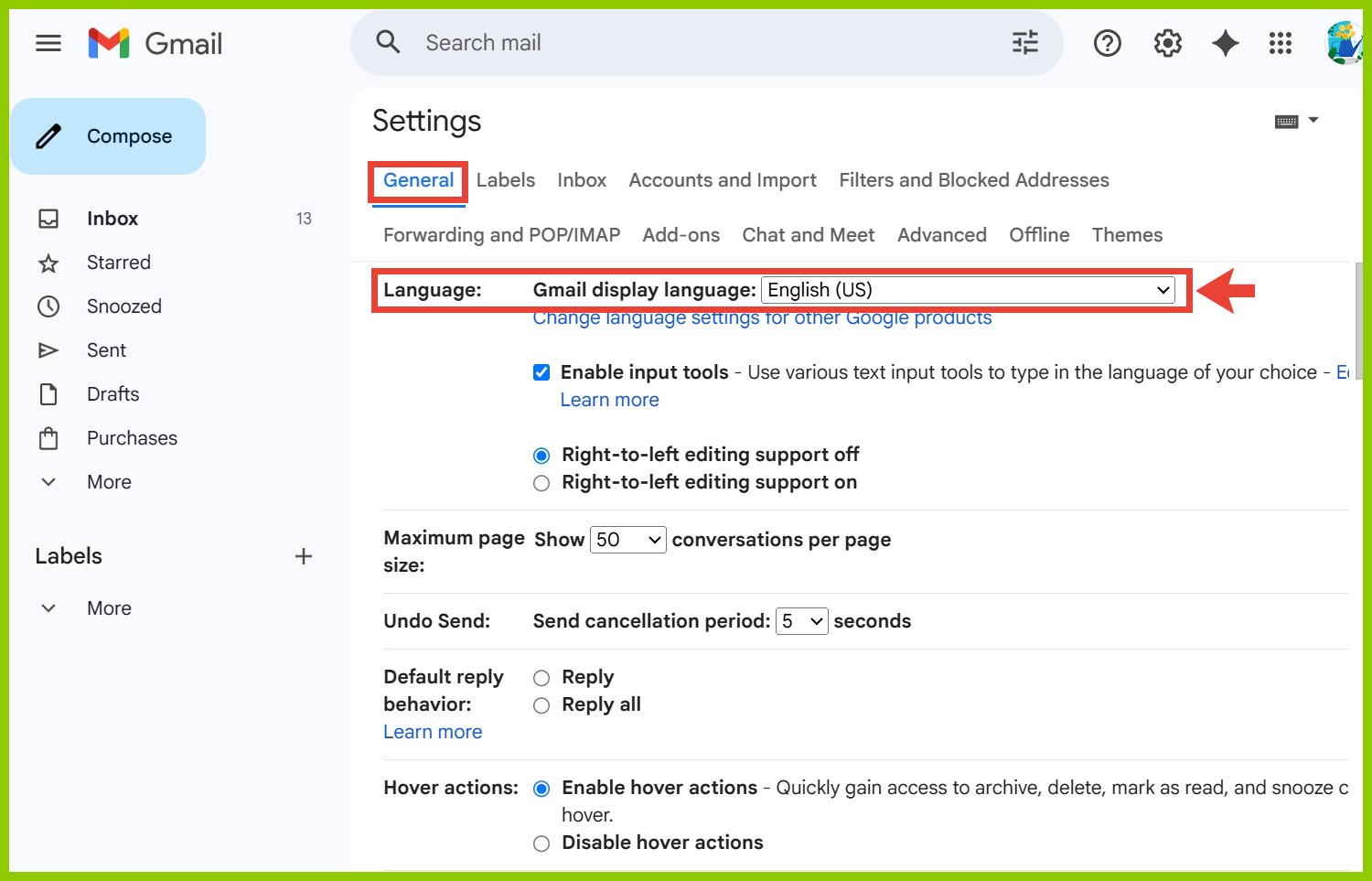
Task: Click the Search mail field
Action: (x=709, y=43)
